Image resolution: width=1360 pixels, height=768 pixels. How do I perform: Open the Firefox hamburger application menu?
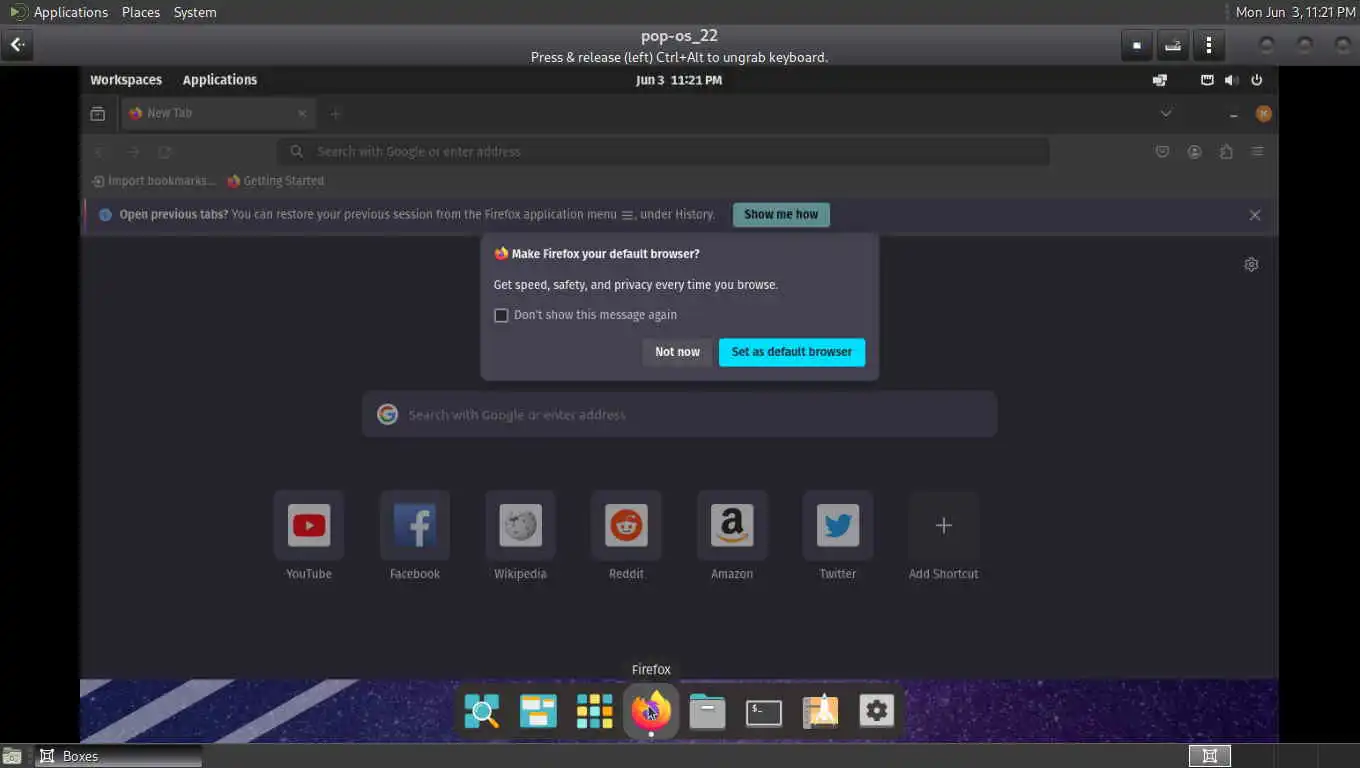click(1258, 152)
